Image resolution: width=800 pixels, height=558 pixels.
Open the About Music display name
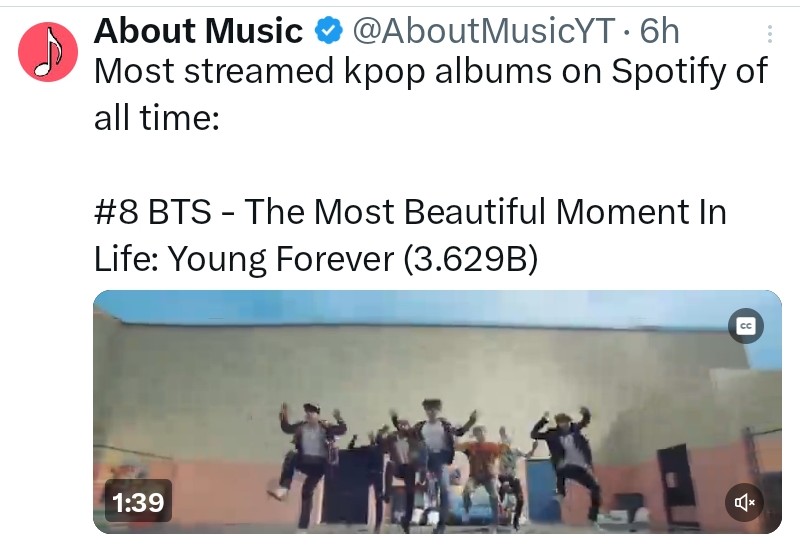[x=198, y=31]
